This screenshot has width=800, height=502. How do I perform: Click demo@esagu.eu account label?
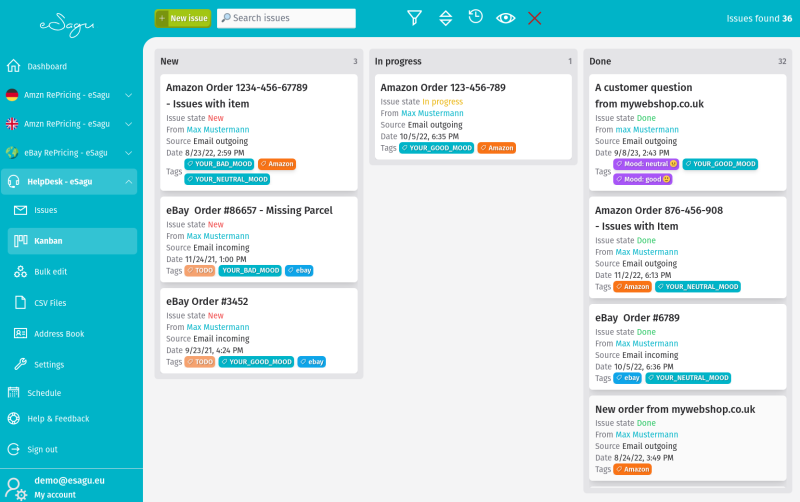click(69, 481)
